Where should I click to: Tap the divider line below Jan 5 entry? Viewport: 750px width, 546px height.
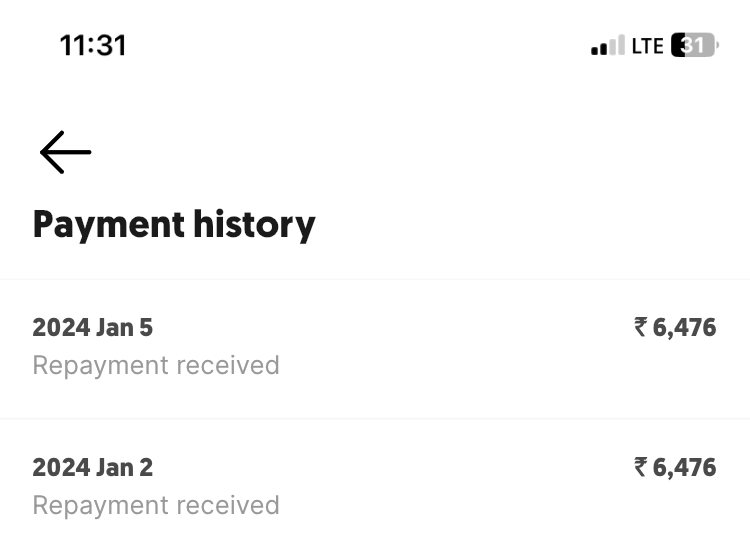tap(374, 419)
